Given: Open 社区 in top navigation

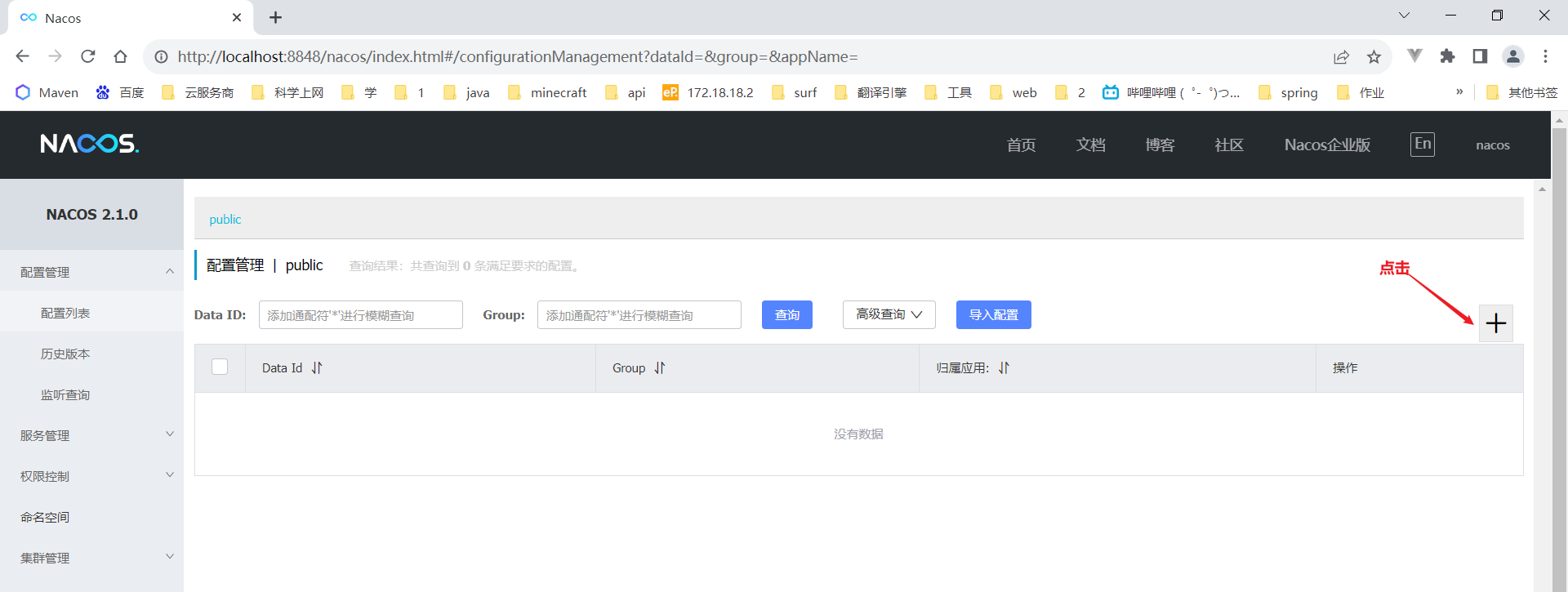Looking at the screenshot, I should (x=1229, y=145).
